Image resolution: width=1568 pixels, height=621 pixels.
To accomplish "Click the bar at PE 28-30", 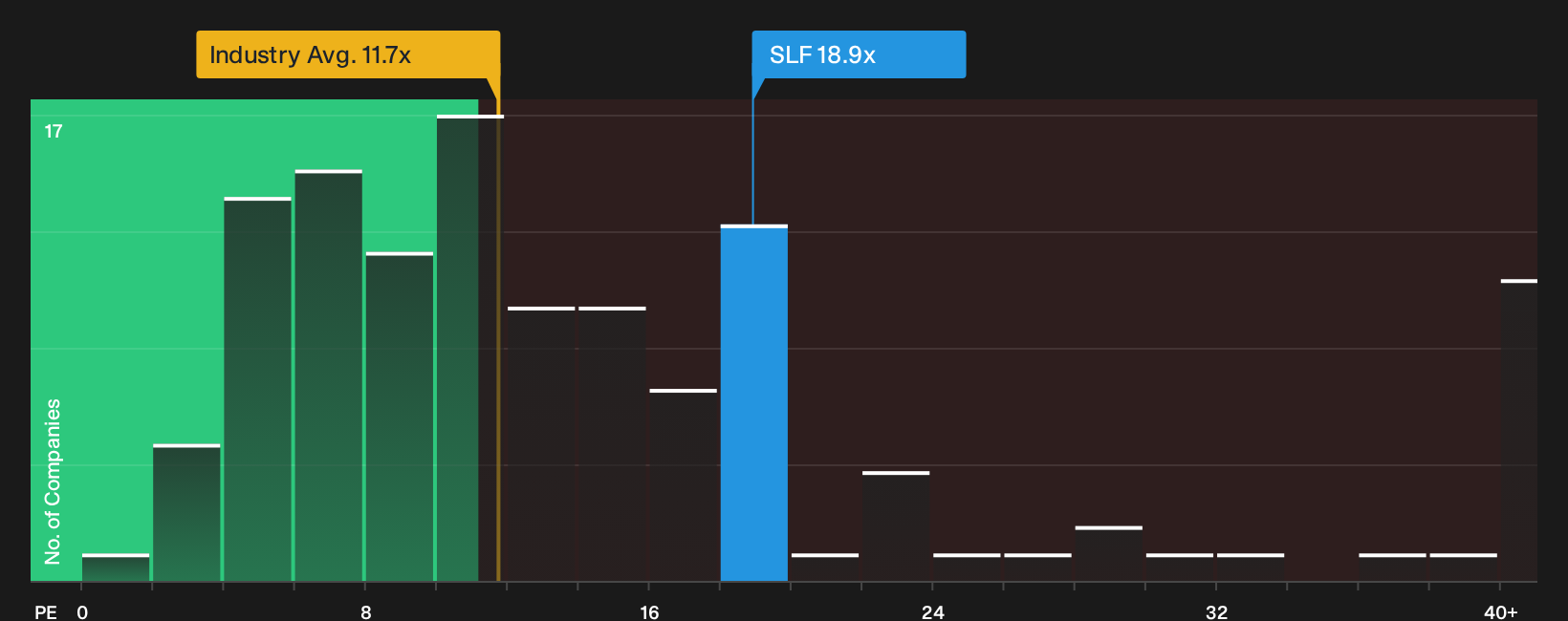I will (1108, 553).
